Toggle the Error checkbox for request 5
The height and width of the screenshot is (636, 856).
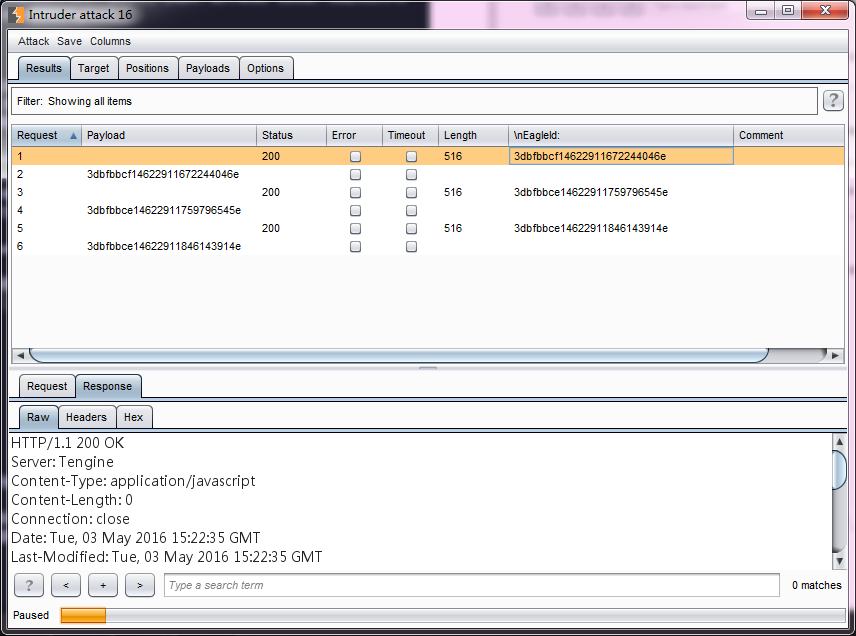pos(355,229)
